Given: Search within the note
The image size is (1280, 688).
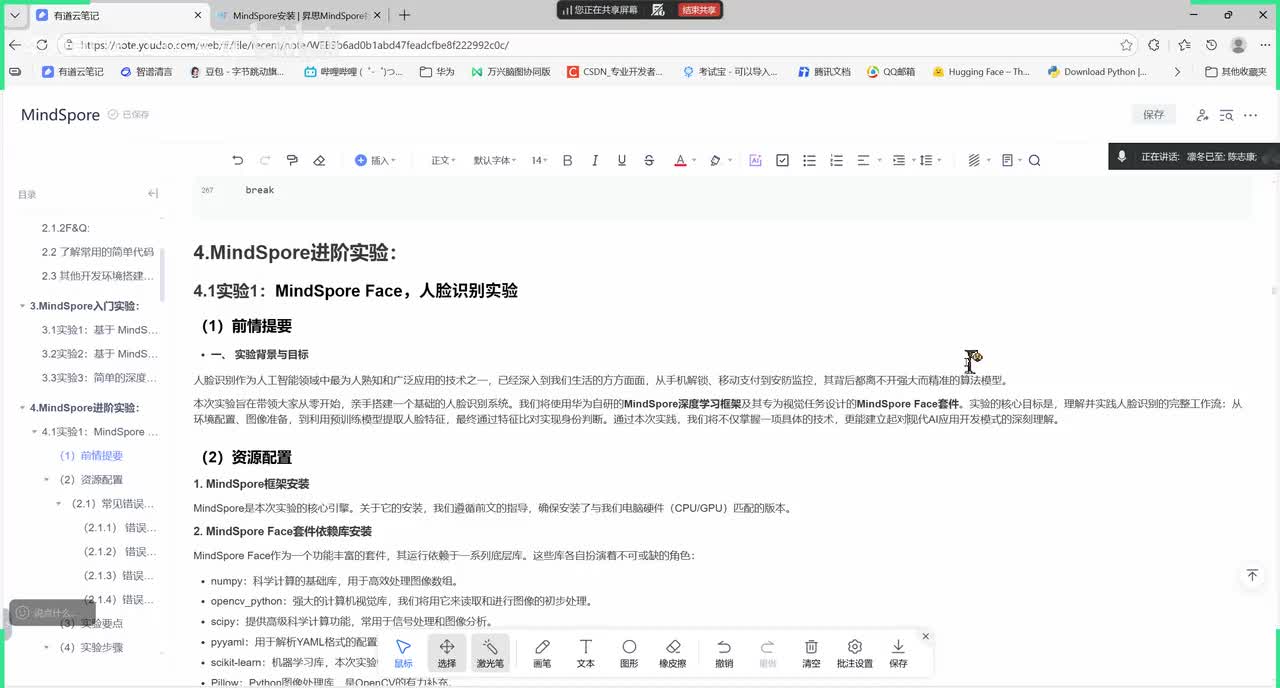Looking at the screenshot, I should click(x=1034, y=160).
